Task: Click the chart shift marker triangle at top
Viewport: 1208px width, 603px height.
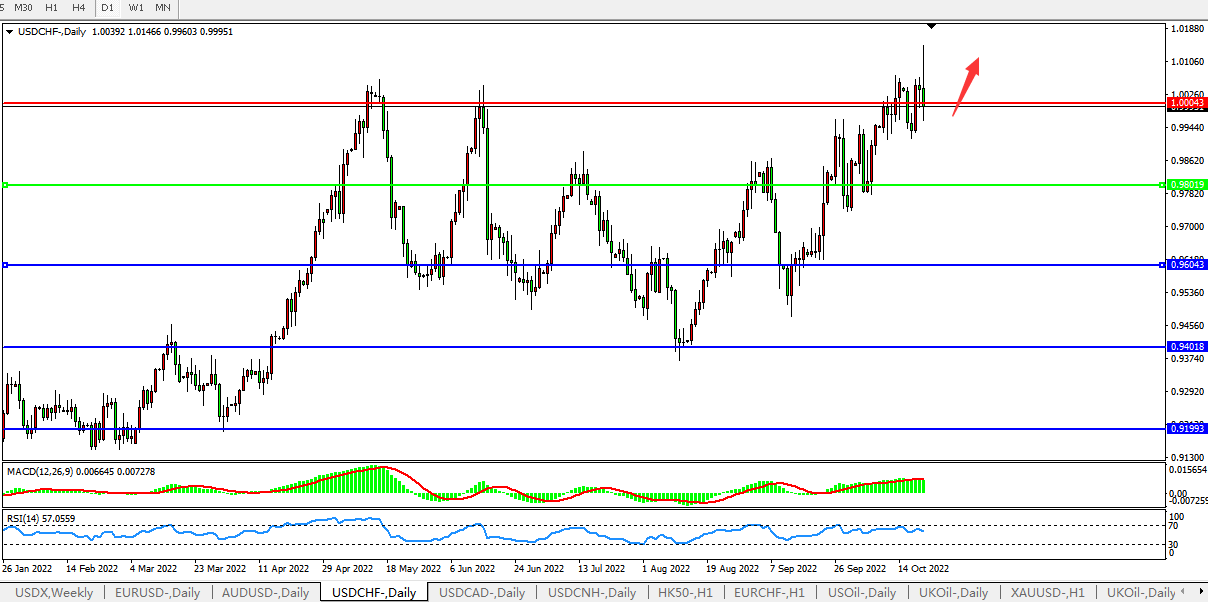Action: [x=931, y=26]
